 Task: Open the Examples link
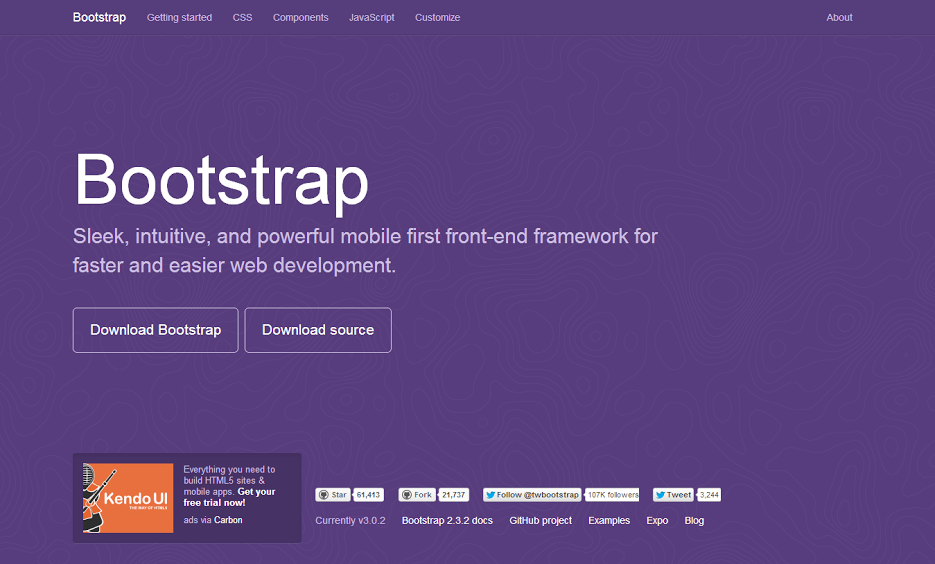pyautogui.click(x=609, y=520)
